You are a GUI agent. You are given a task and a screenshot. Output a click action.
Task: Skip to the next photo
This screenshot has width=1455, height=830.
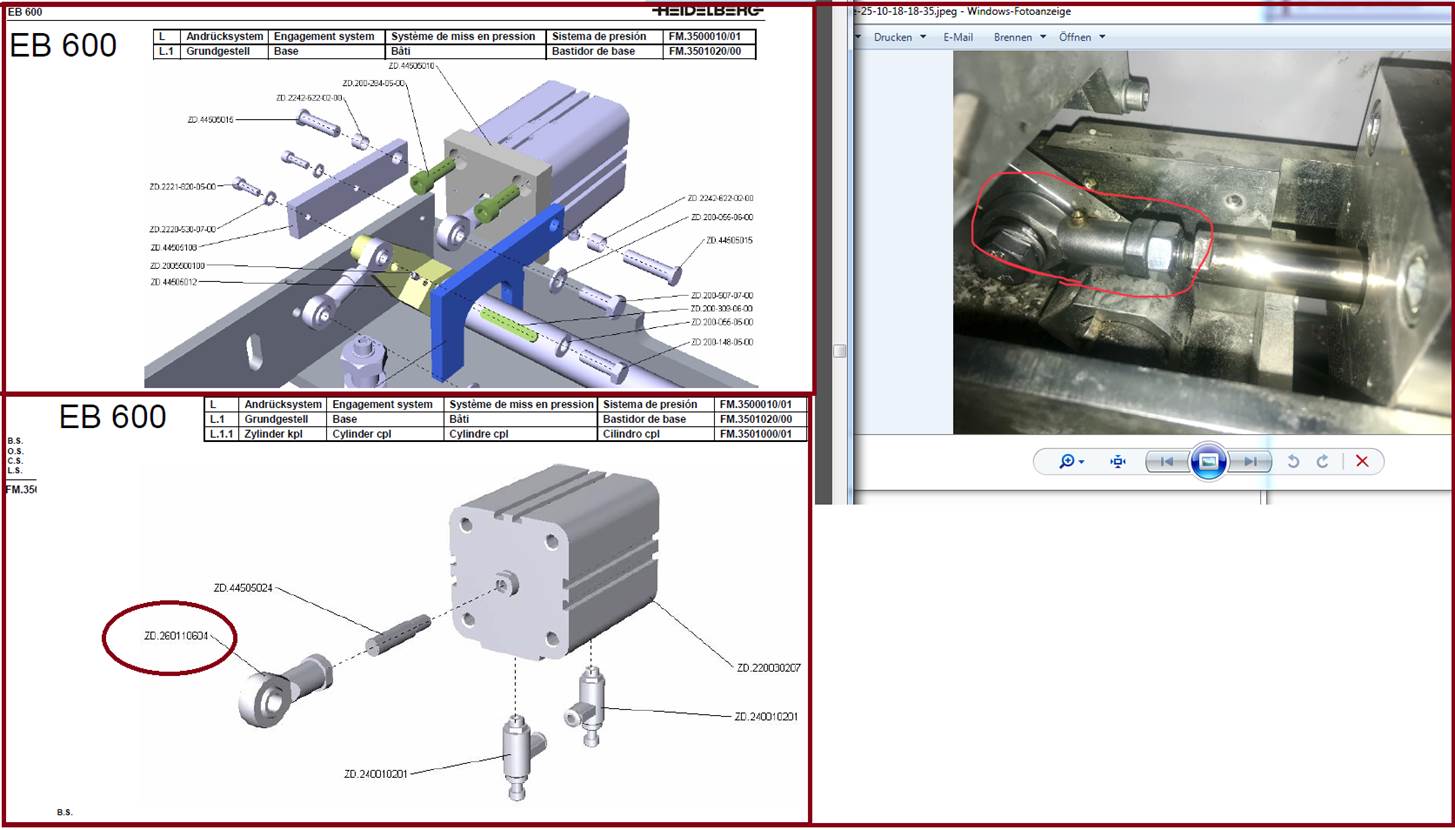(1251, 461)
